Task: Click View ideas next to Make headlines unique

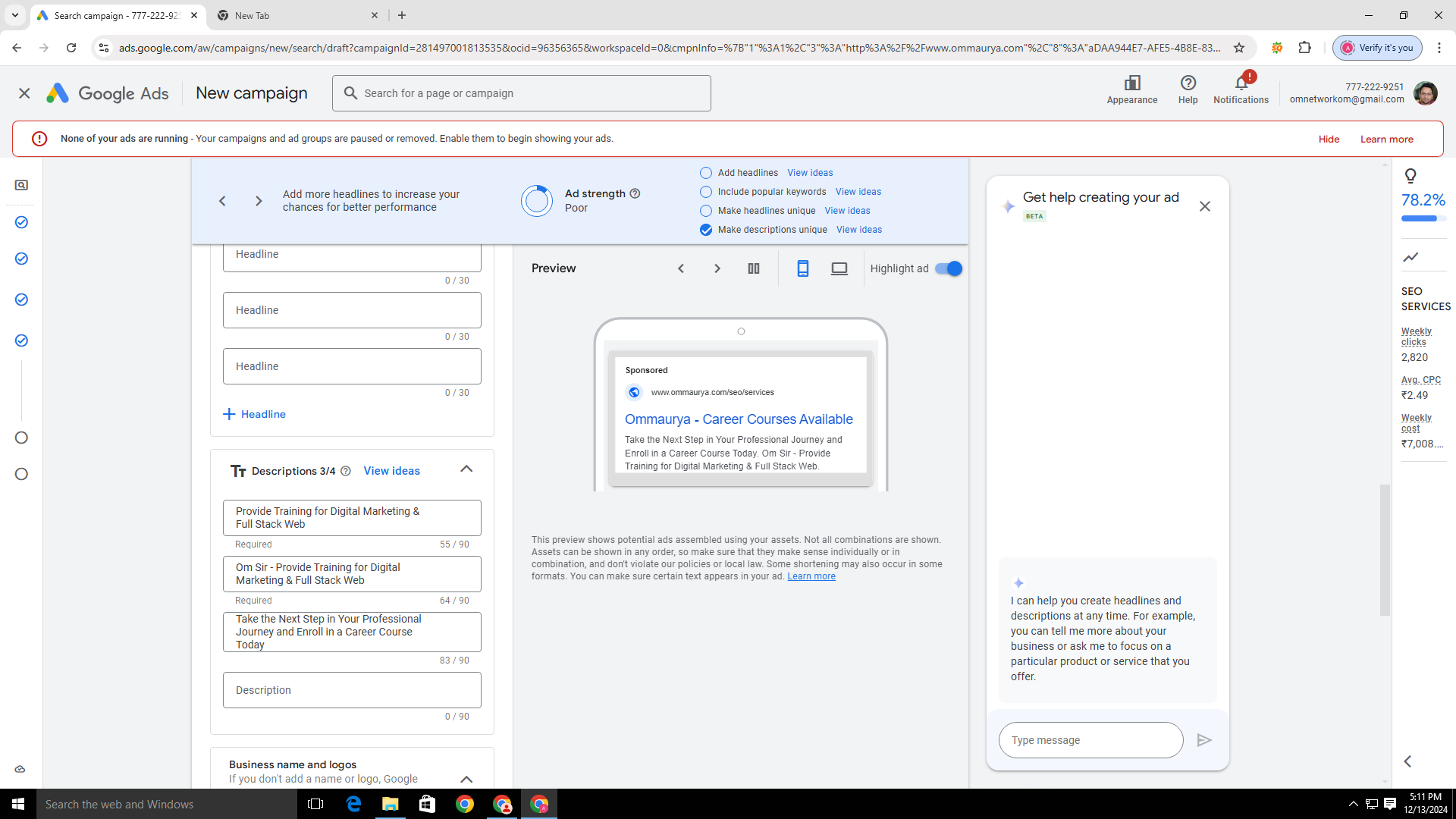Action: (847, 211)
